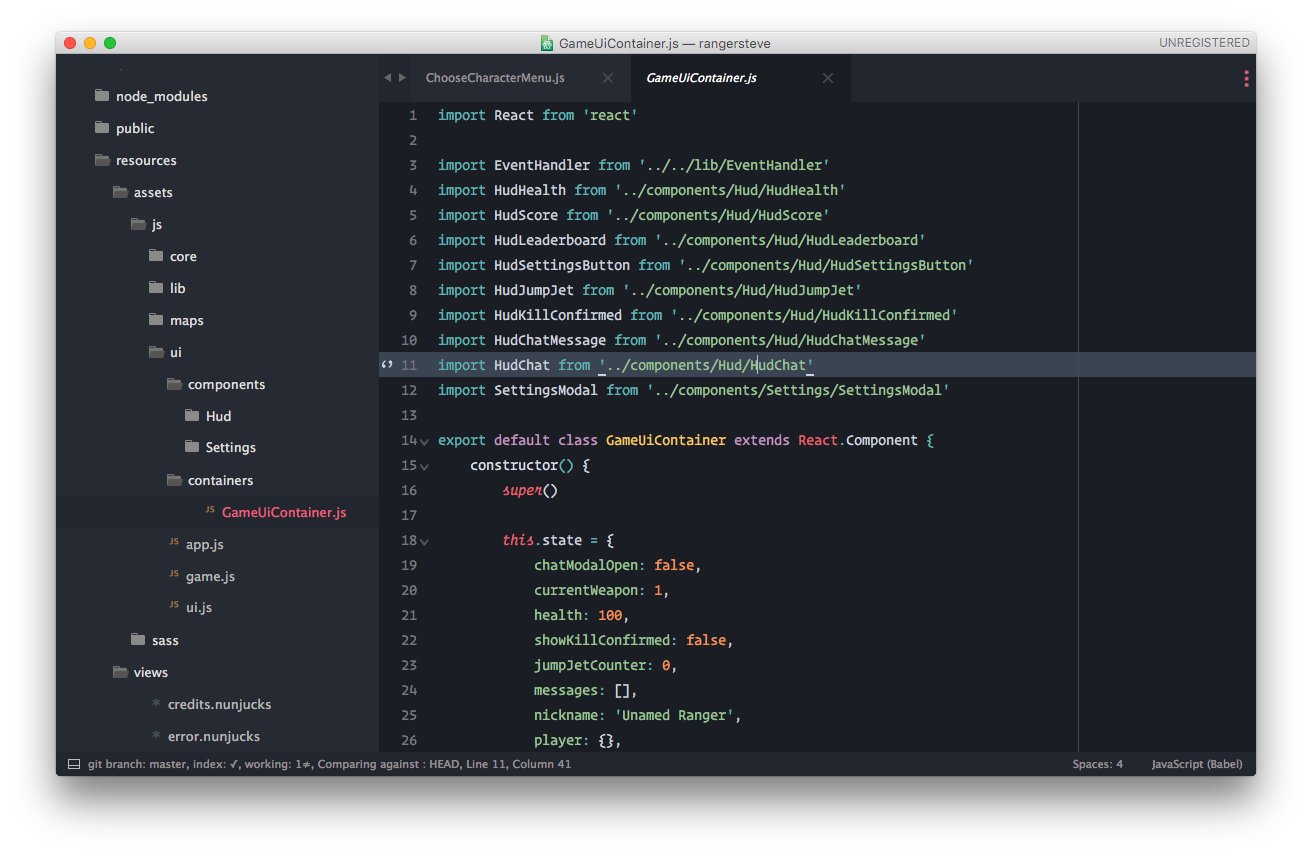Screen dimensions: 1312x856
Task: Click the Hud folder icon
Action: point(192,416)
